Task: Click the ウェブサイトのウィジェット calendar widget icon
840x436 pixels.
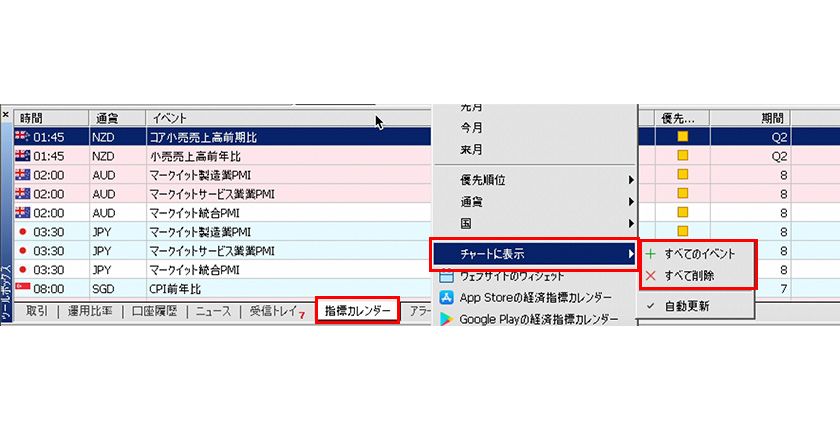Action: click(446, 276)
